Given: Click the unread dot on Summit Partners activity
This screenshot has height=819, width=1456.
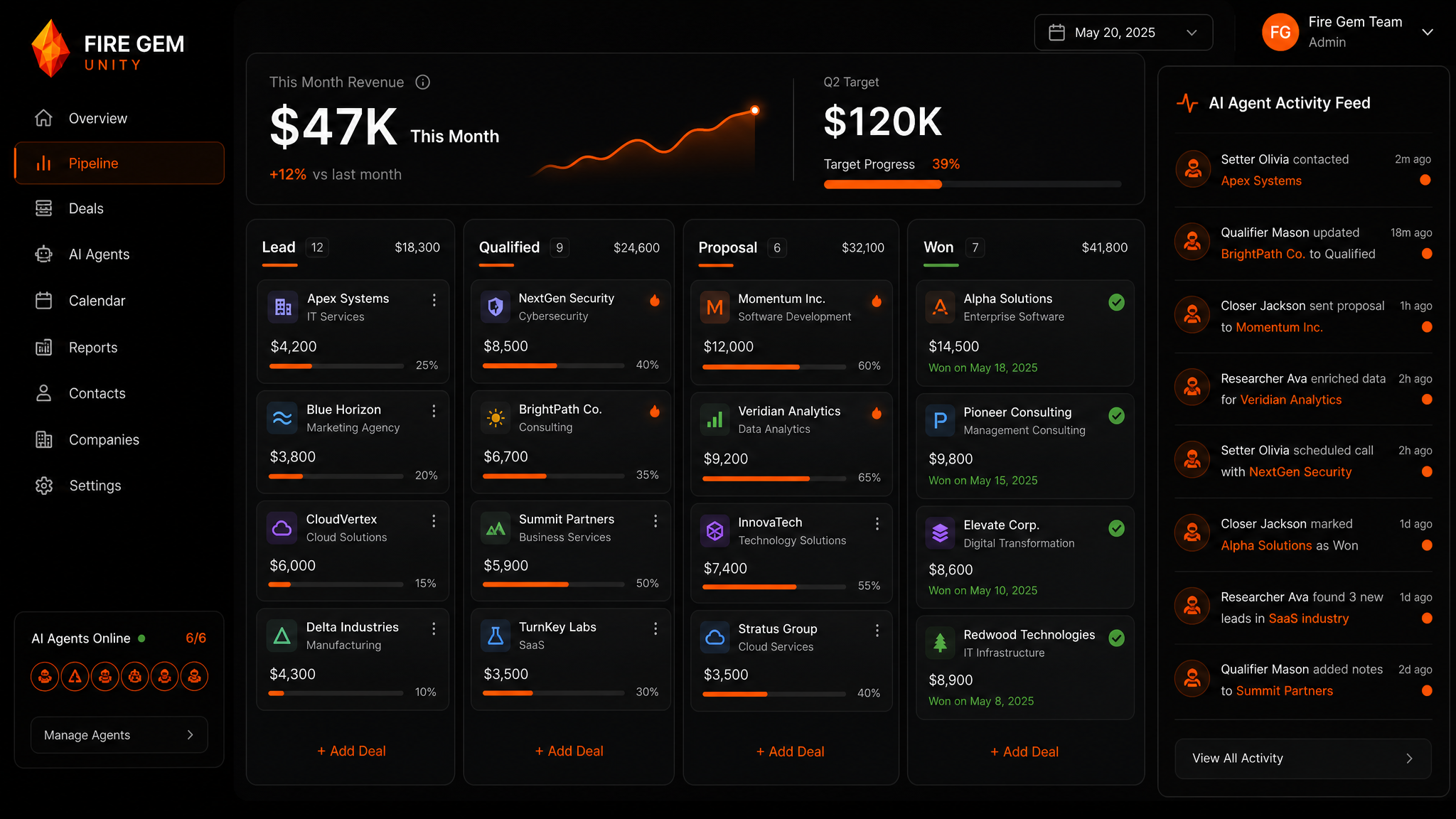Looking at the screenshot, I should [x=1426, y=691].
